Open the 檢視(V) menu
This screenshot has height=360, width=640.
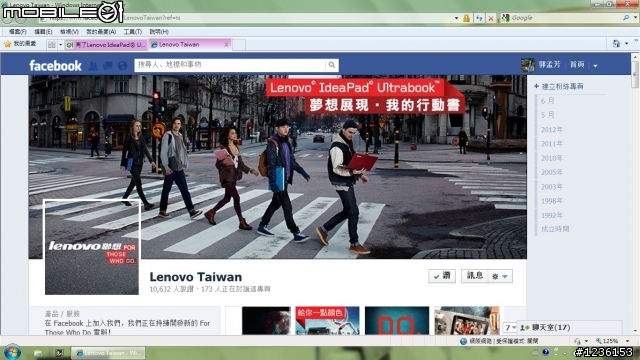69,31
